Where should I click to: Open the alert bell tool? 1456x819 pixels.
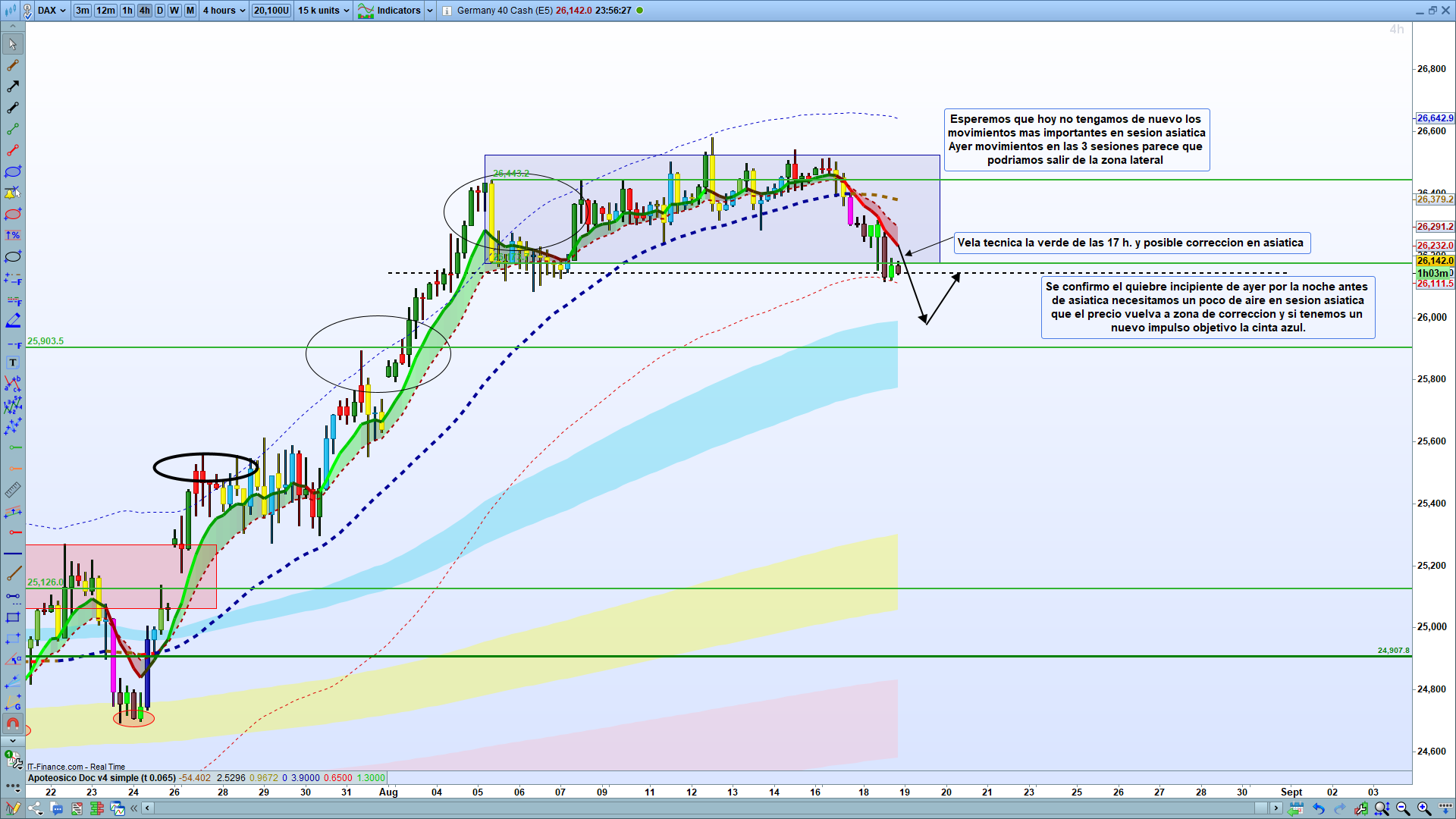[x=13, y=193]
